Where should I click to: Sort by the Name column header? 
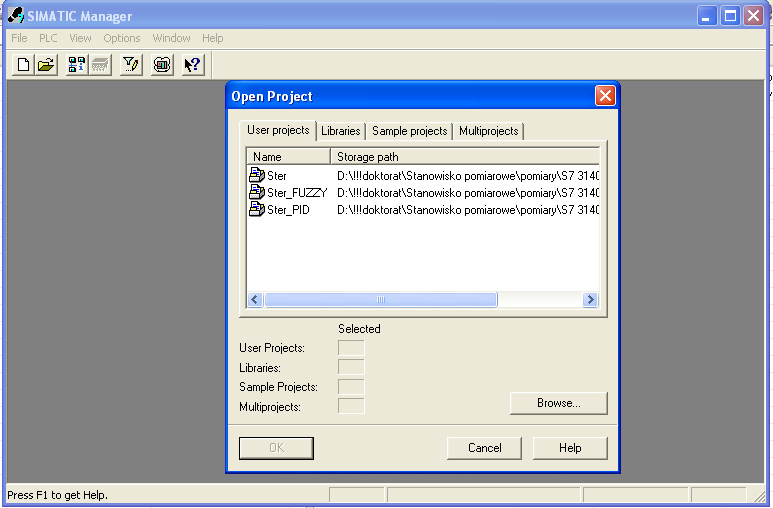coord(288,156)
